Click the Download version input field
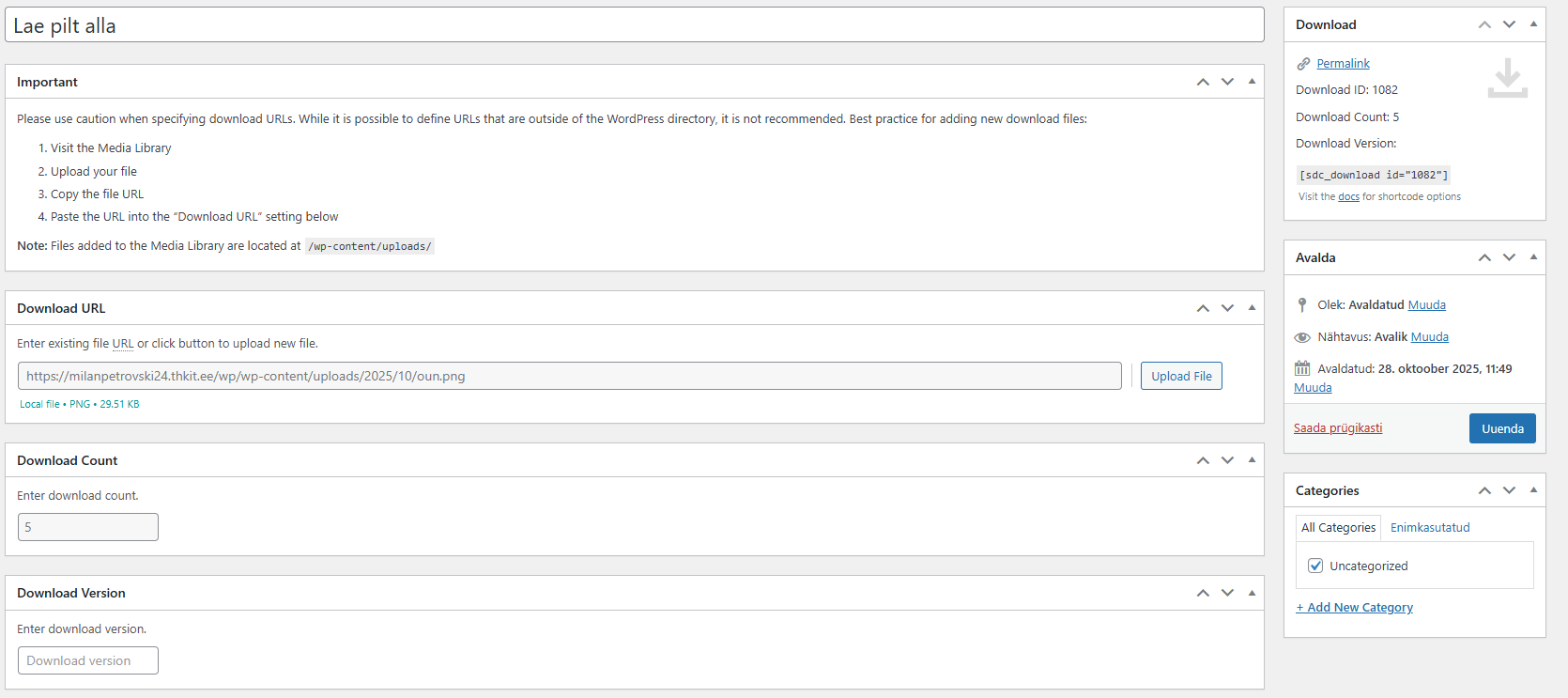Viewport: 1568px width, 698px height. coord(88,660)
